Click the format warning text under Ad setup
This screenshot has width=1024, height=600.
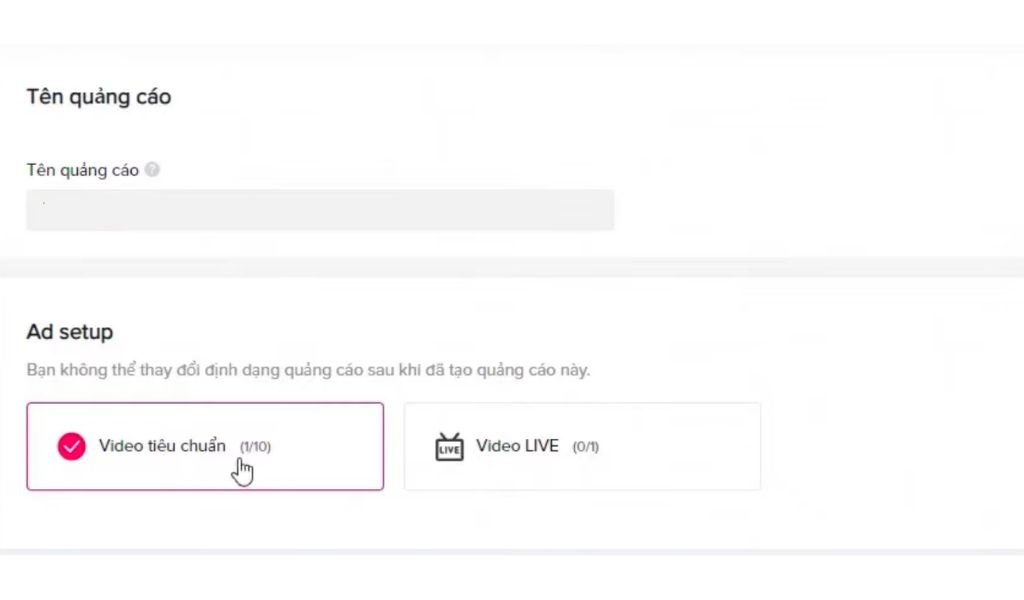tap(308, 369)
